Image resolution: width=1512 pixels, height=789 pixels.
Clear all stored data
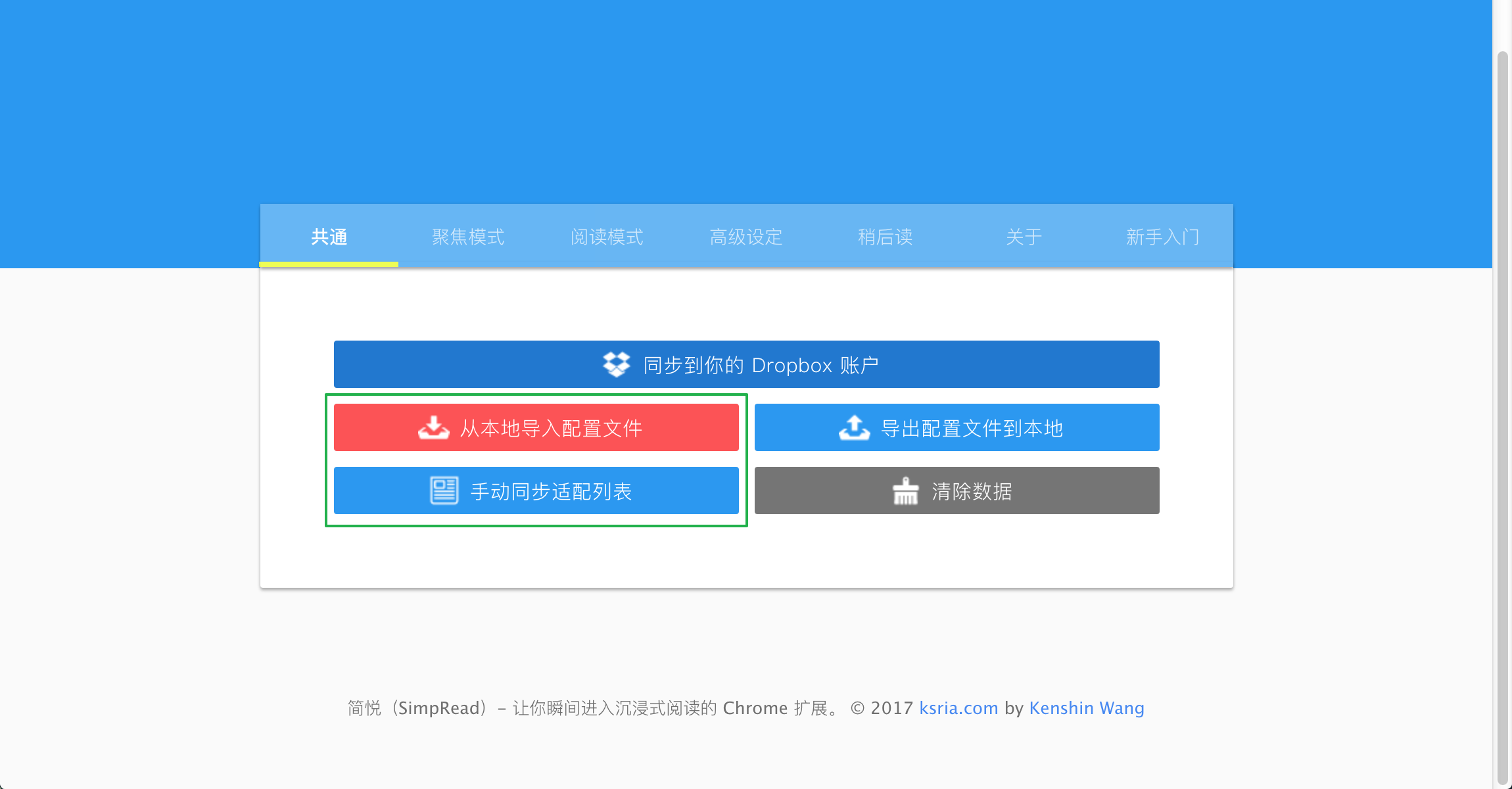pyautogui.click(x=957, y=490)
